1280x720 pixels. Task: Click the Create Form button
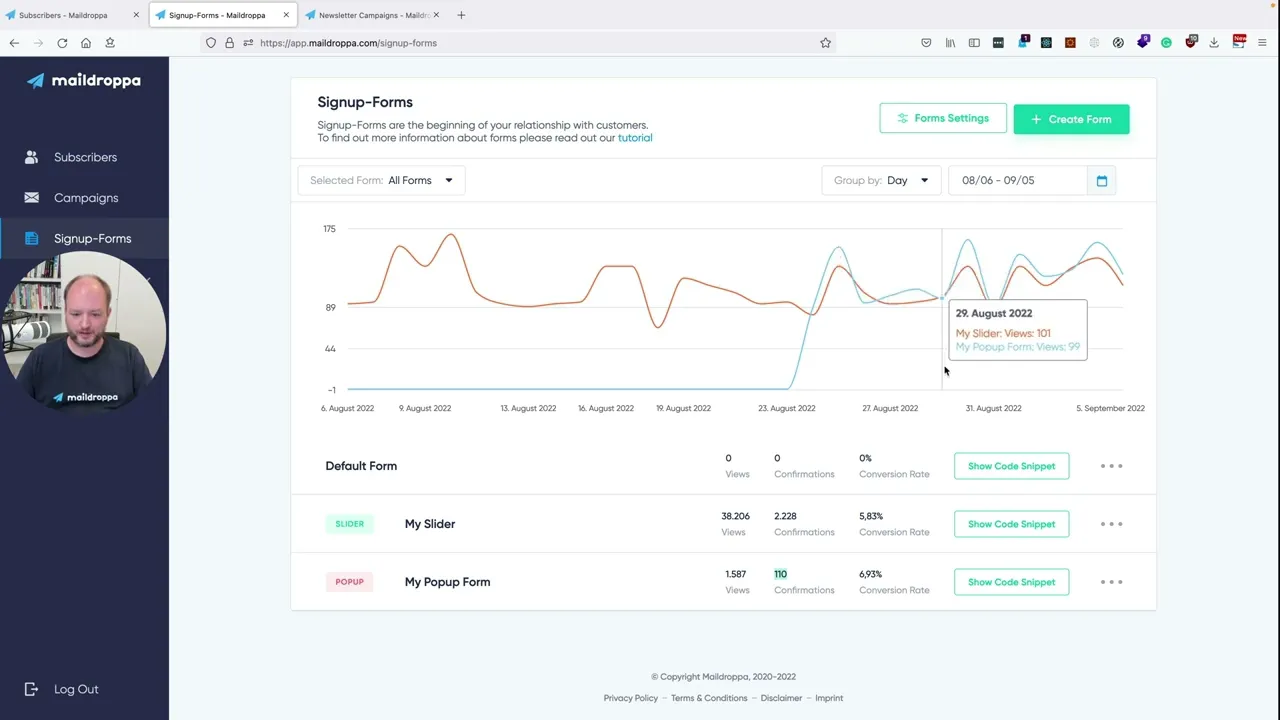(1071, 119)
